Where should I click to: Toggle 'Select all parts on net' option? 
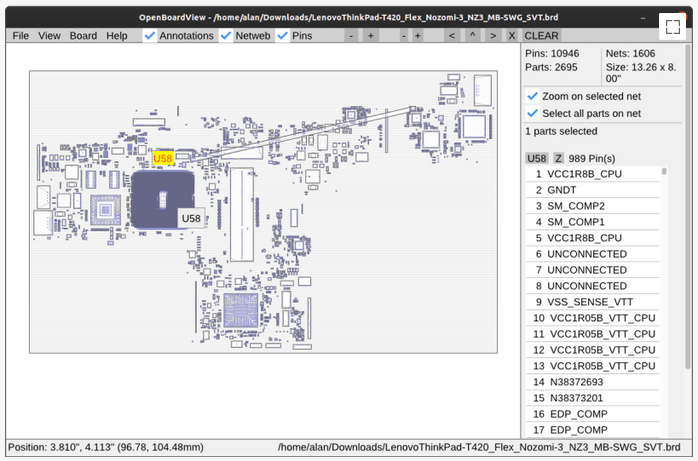click(533, 113)
